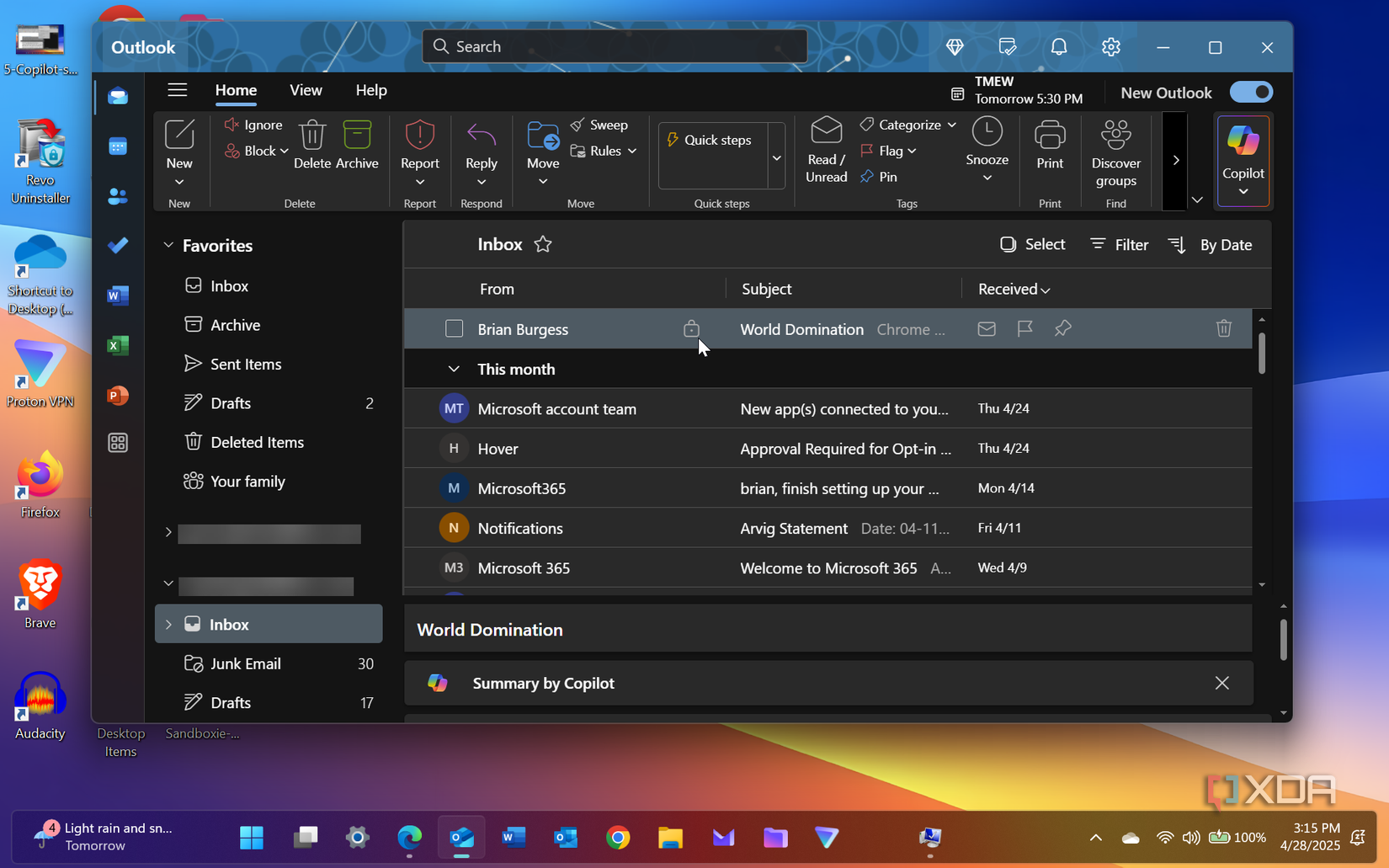The height and width of the screenshot is (868, 1389).
Task: Open the Junk Email folder
Action: click(245, 663)
